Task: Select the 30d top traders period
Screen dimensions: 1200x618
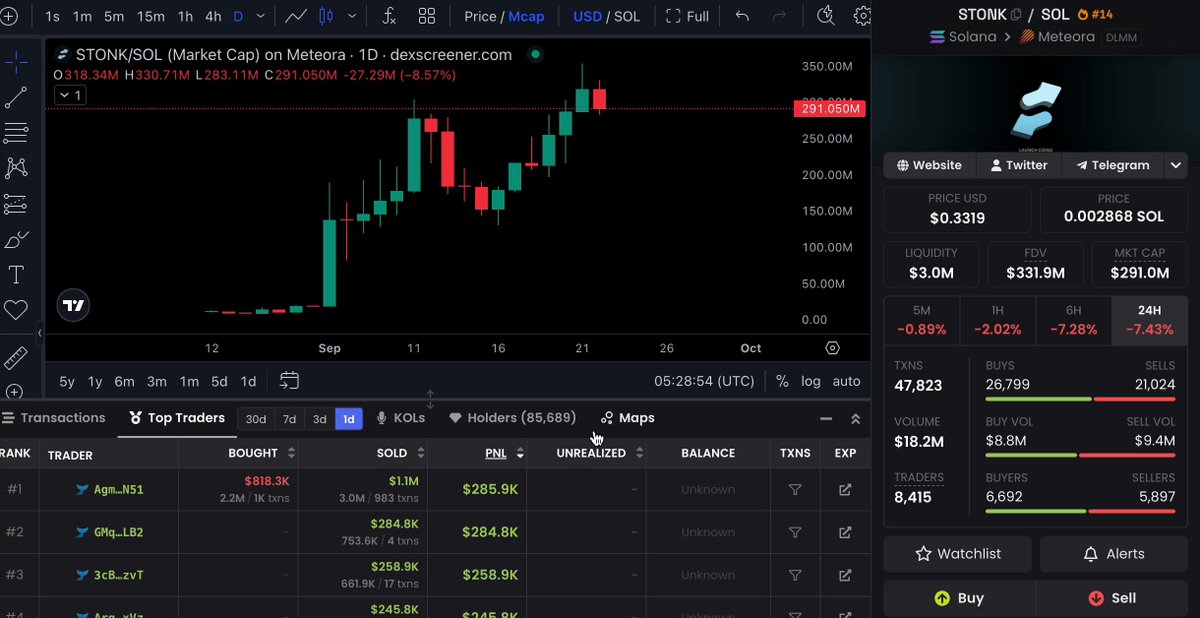Action: [256, 419]
